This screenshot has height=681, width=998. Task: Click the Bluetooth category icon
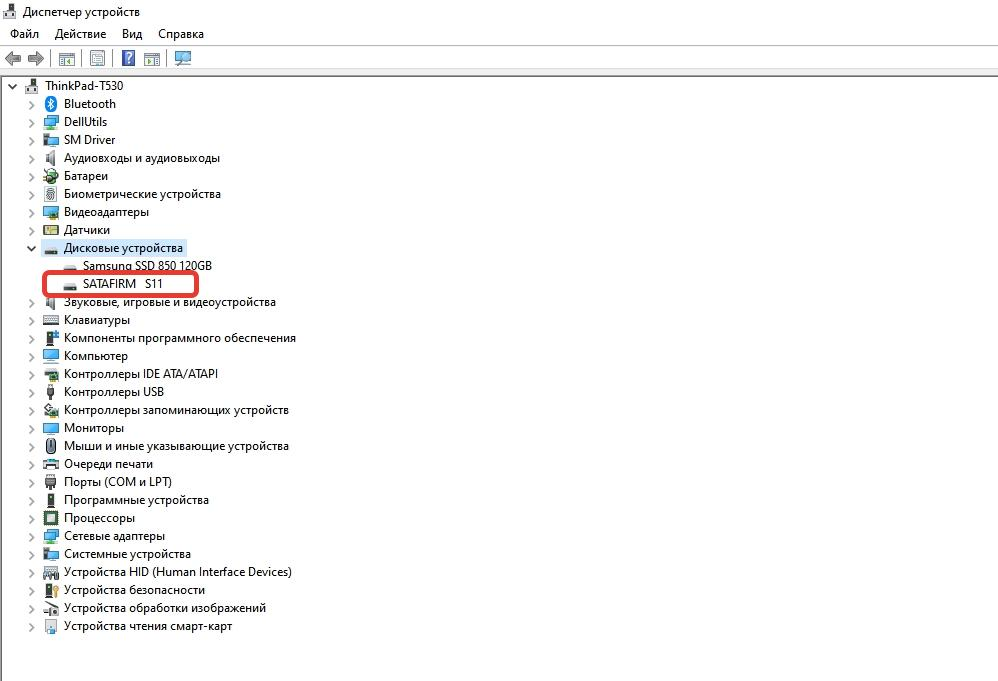point(51,104)
